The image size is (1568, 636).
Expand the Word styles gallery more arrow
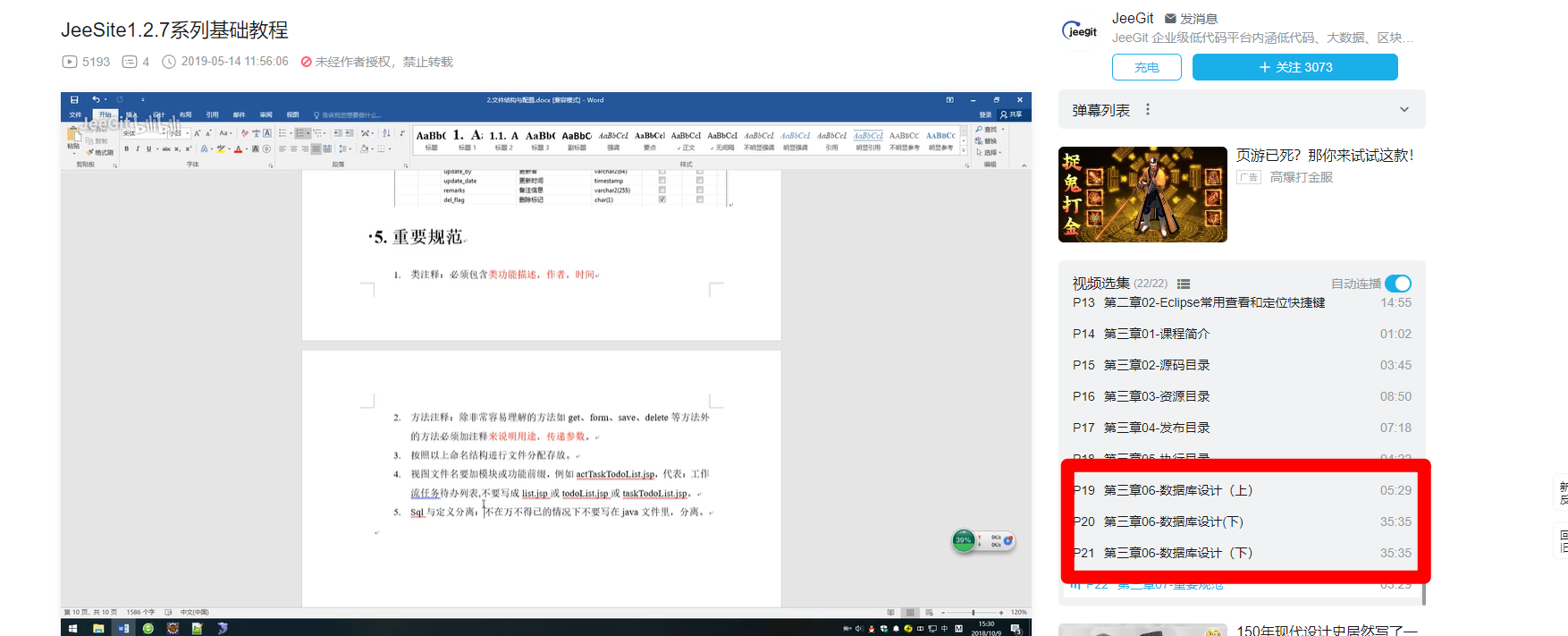pos(964,150)
